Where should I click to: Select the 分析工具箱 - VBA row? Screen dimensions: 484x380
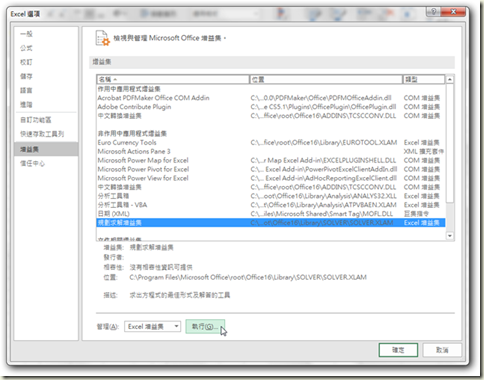(x=271, y=205)
